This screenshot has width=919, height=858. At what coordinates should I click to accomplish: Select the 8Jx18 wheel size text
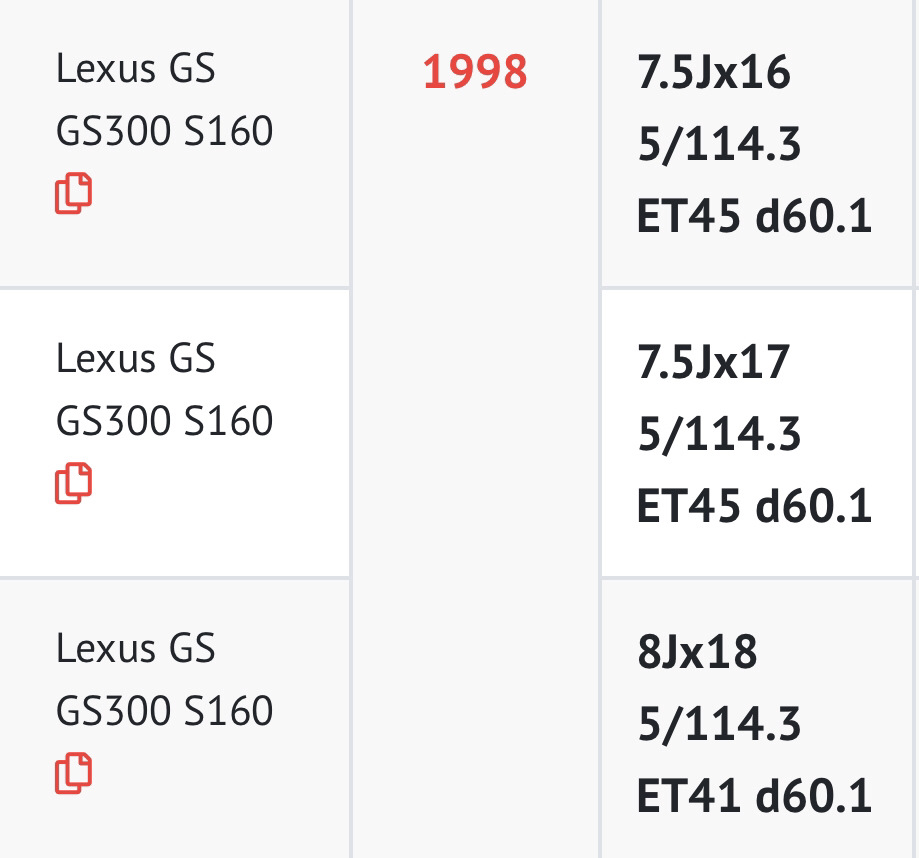(x=697, y=652)
